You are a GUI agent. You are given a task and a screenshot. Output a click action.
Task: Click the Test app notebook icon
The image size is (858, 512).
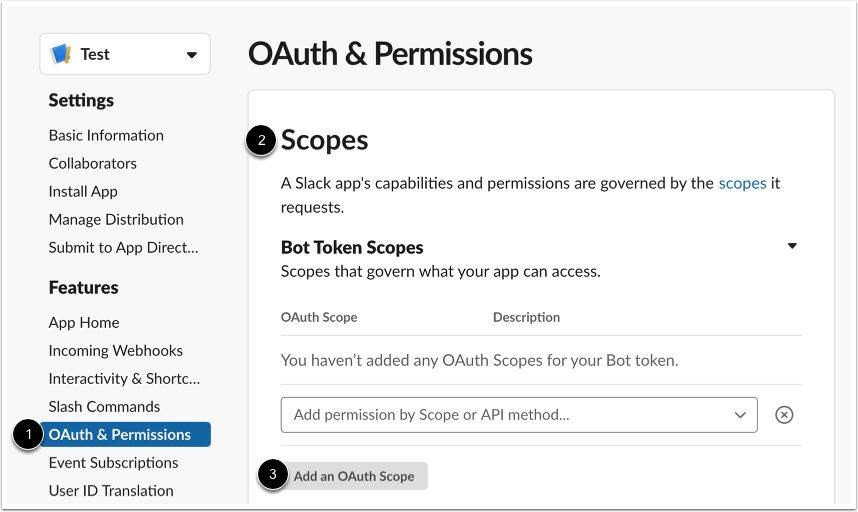60,54
